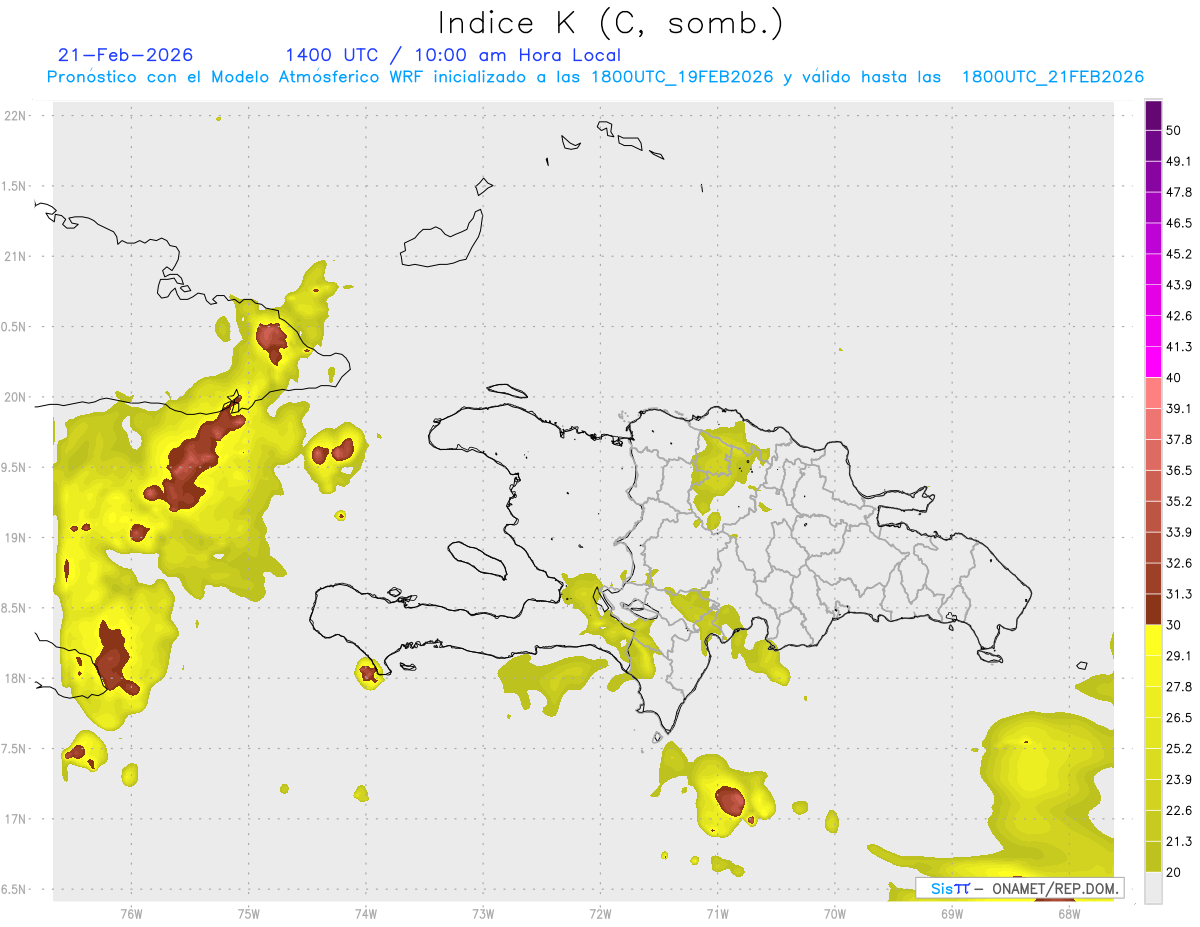
Task: Click the "Indice K (C, somb.)" title
Action: [611, 23]
